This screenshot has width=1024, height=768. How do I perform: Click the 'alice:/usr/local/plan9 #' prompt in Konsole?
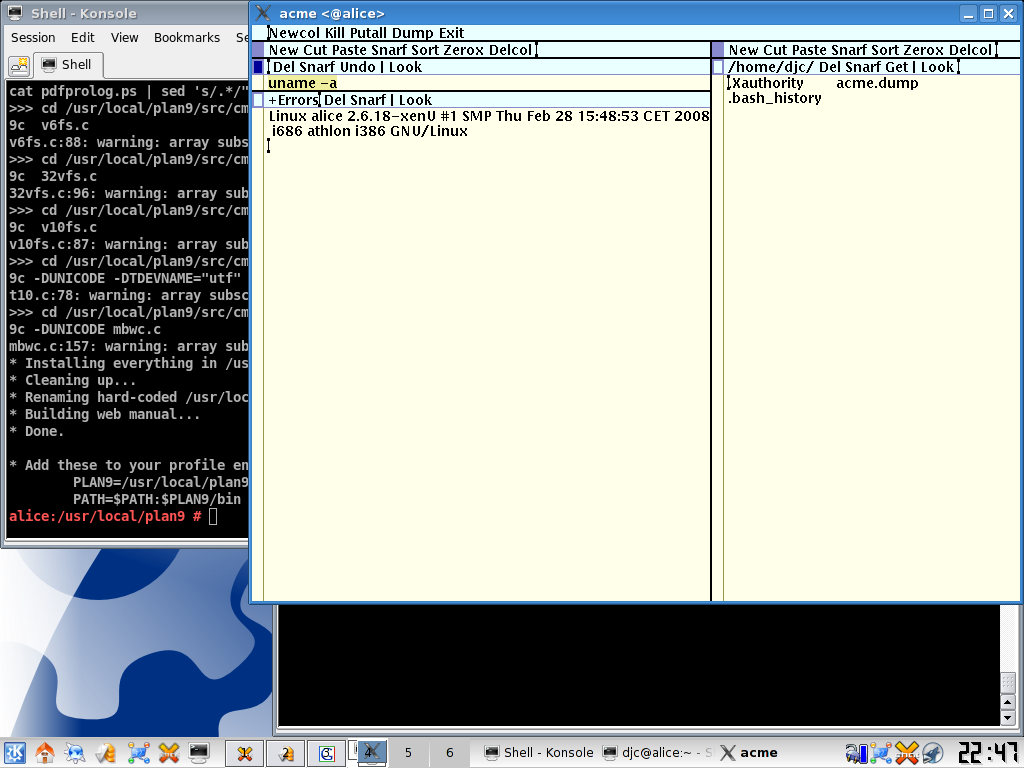105,517
